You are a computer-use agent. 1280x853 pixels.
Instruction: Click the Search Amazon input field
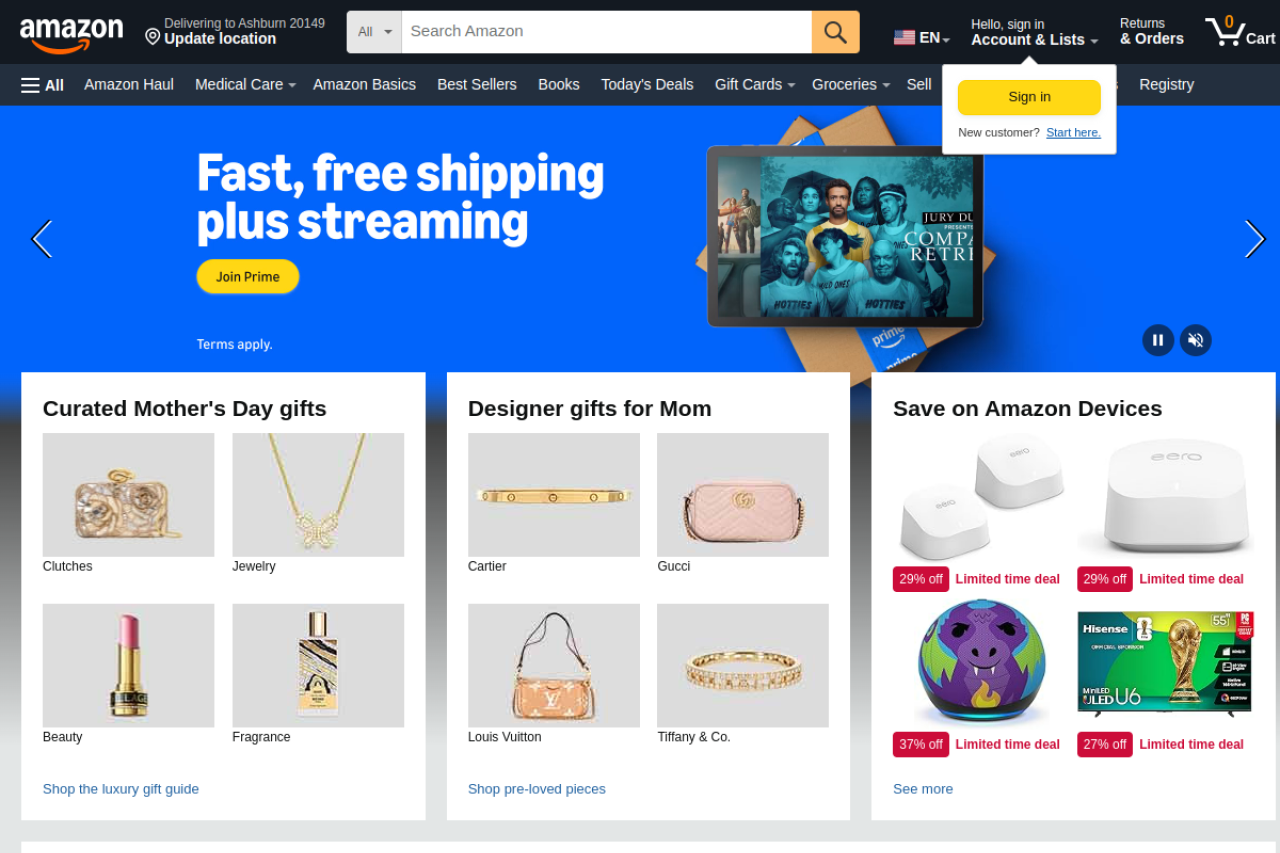click(x=607, y=32)
